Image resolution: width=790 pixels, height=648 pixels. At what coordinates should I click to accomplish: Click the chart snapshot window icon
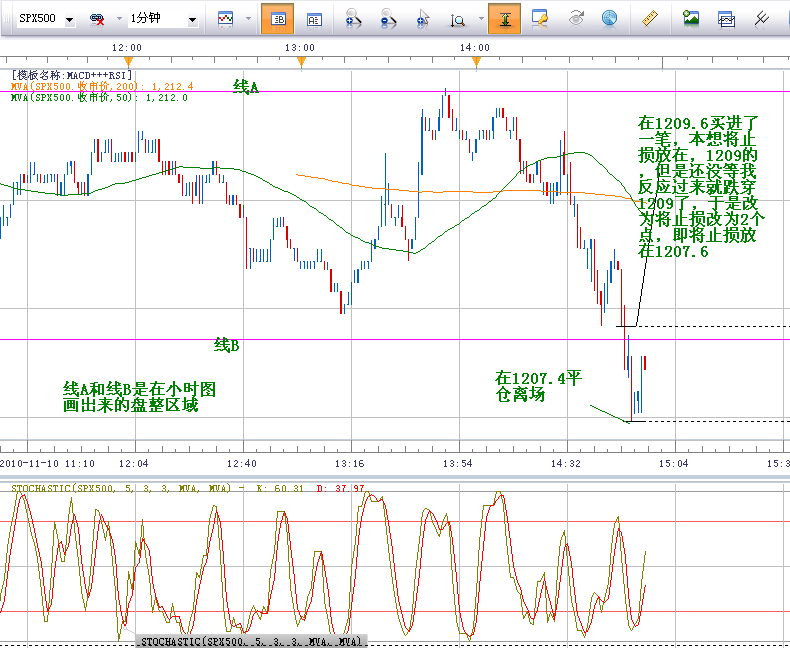pos(727,18)
